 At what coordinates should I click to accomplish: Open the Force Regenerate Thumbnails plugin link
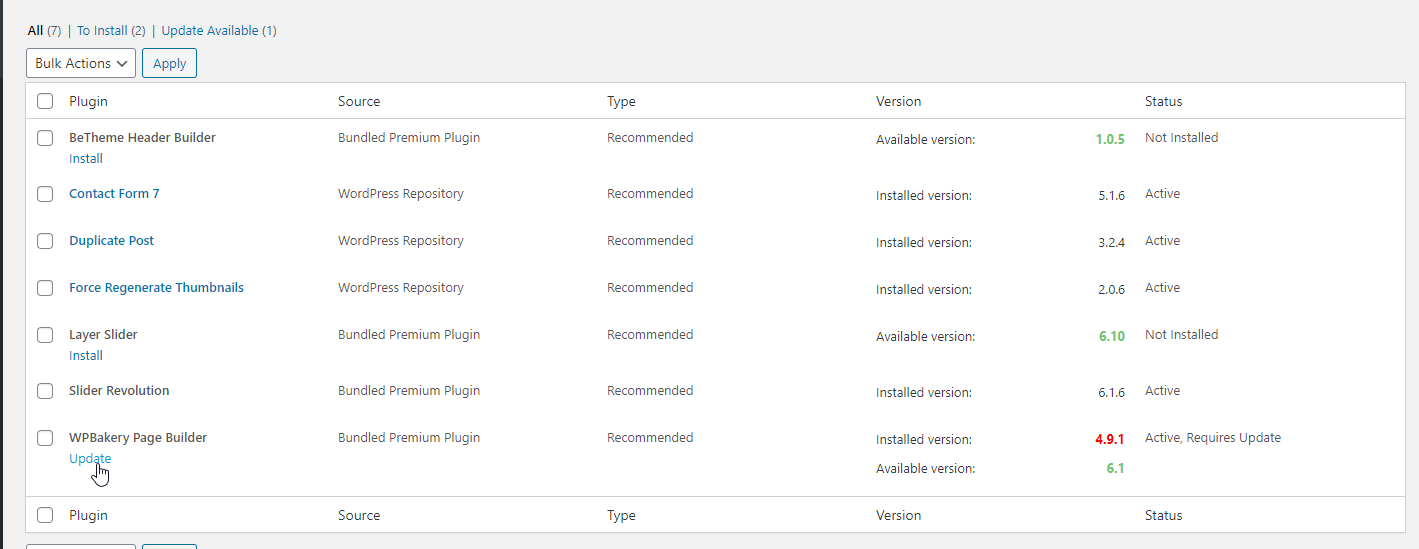tap(156, 287)
